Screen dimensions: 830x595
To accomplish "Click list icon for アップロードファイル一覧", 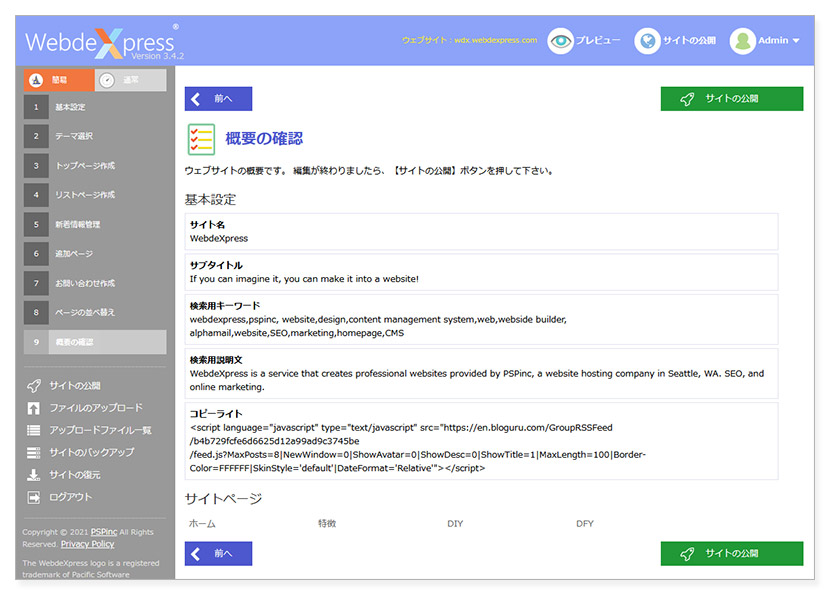I will click(33, 430).
